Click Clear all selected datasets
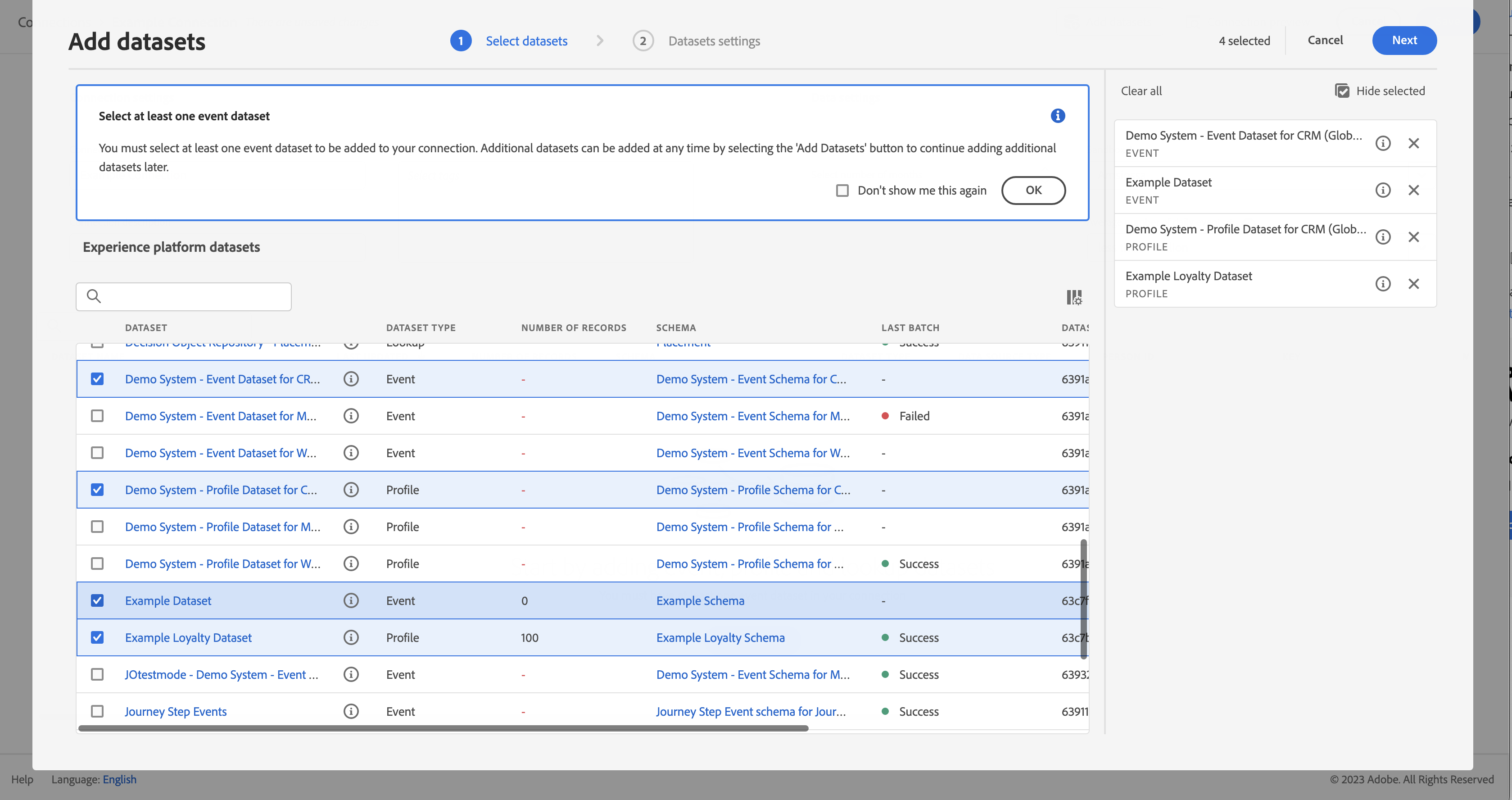1512x800 pixels. (x=1141, y=91)
